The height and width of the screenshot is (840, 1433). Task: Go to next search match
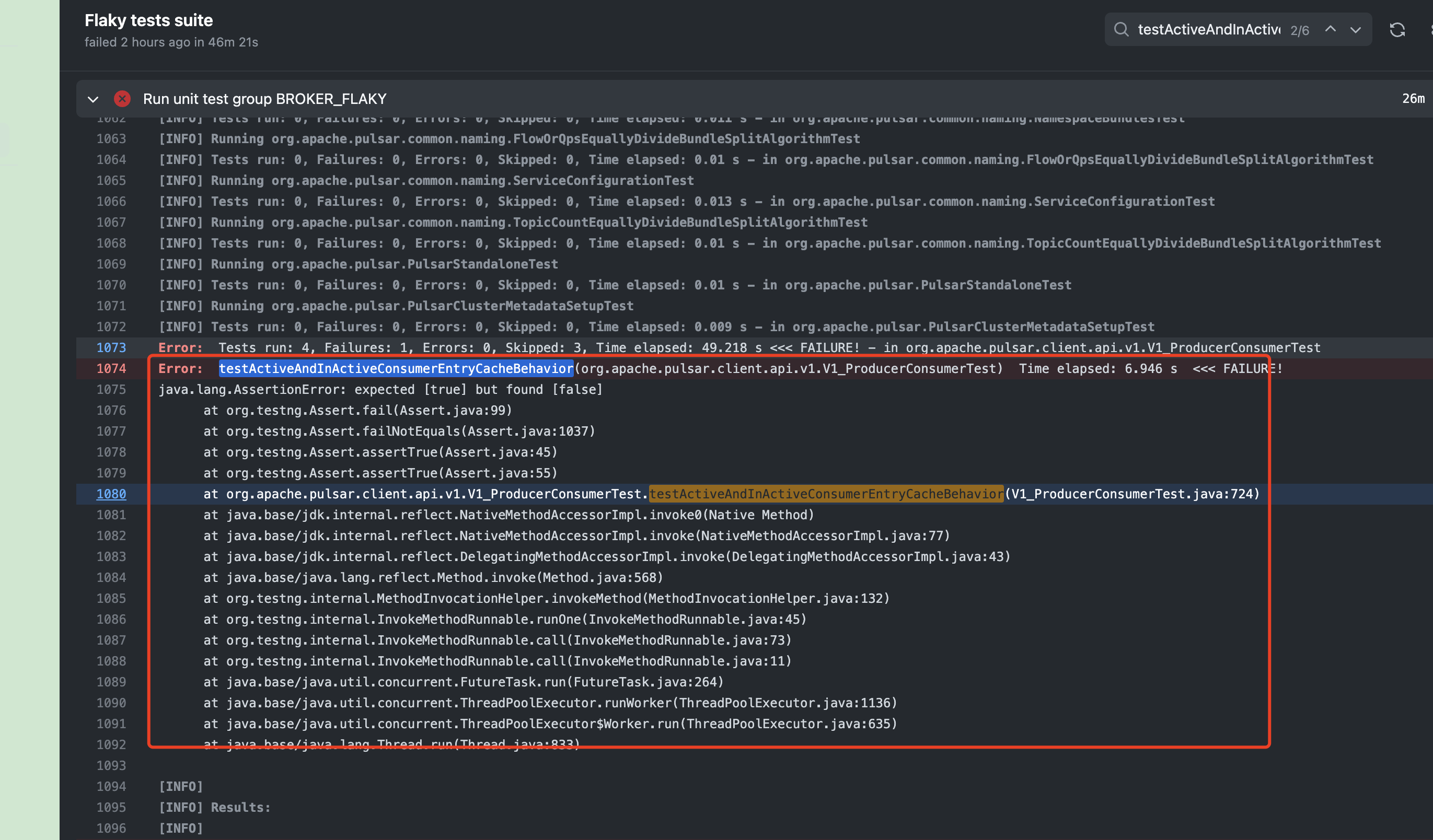click(x=1356, y=30)
